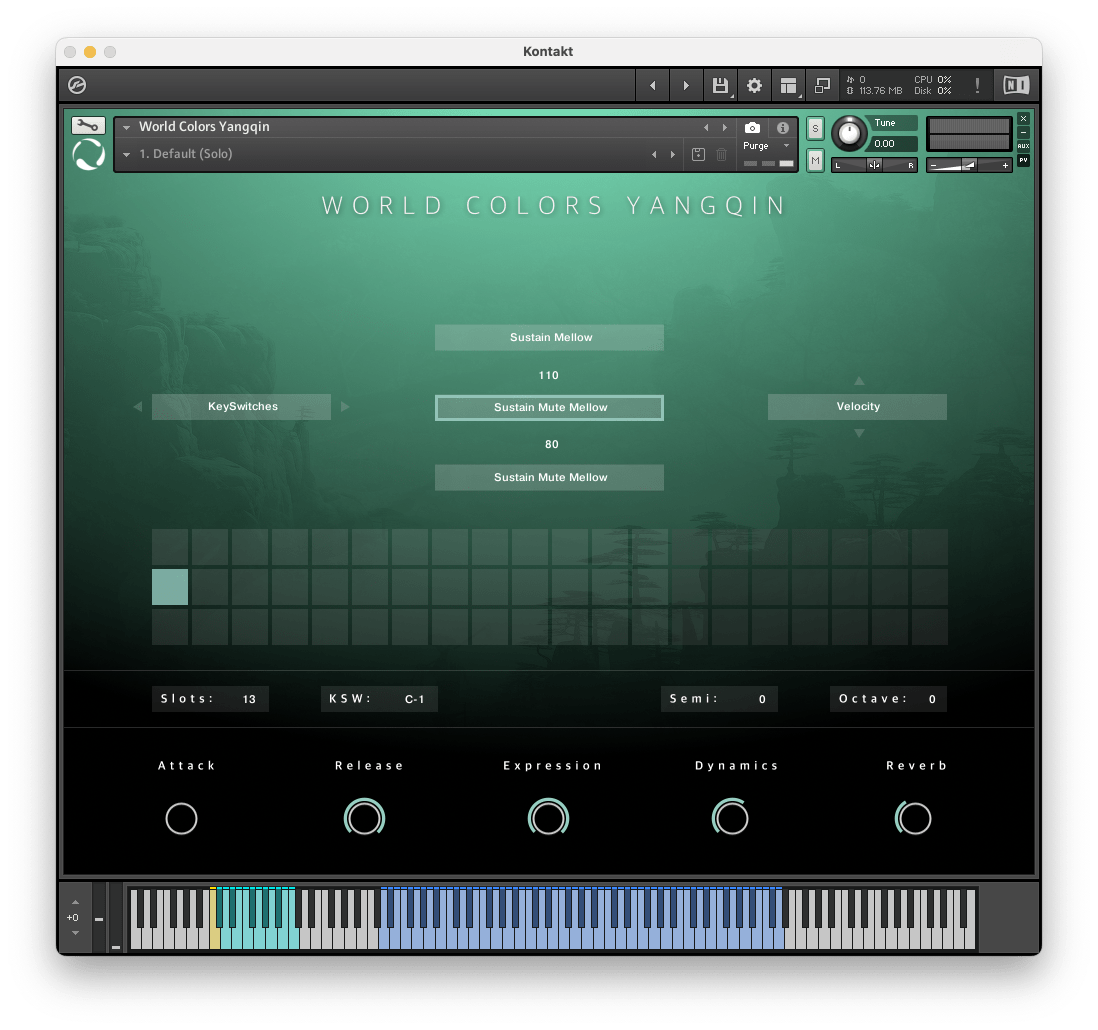Open the save floppy disk menu
Image resolution: width=1098 pixels, height=1030 pixels.
pos(721,85)
